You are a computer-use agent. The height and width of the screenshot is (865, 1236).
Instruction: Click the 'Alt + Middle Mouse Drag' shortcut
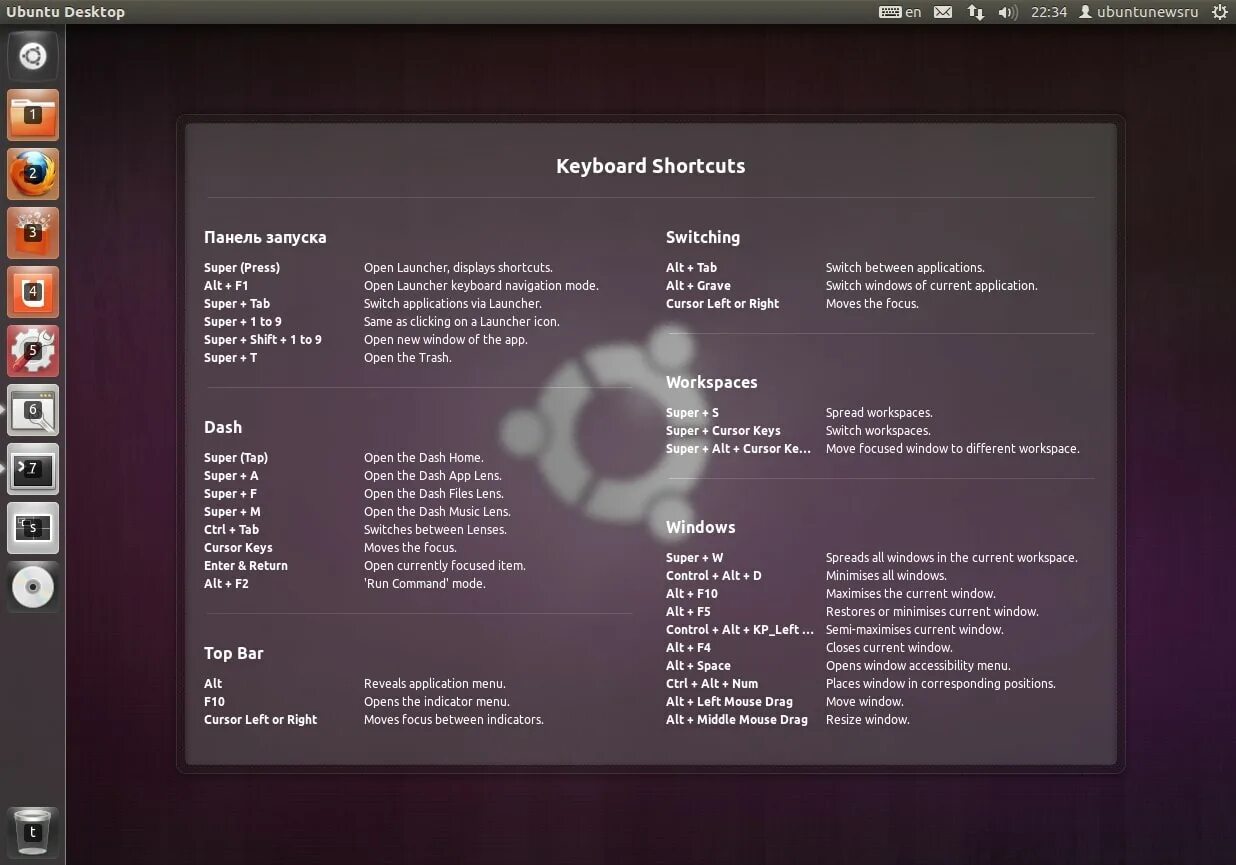(737, 720)
